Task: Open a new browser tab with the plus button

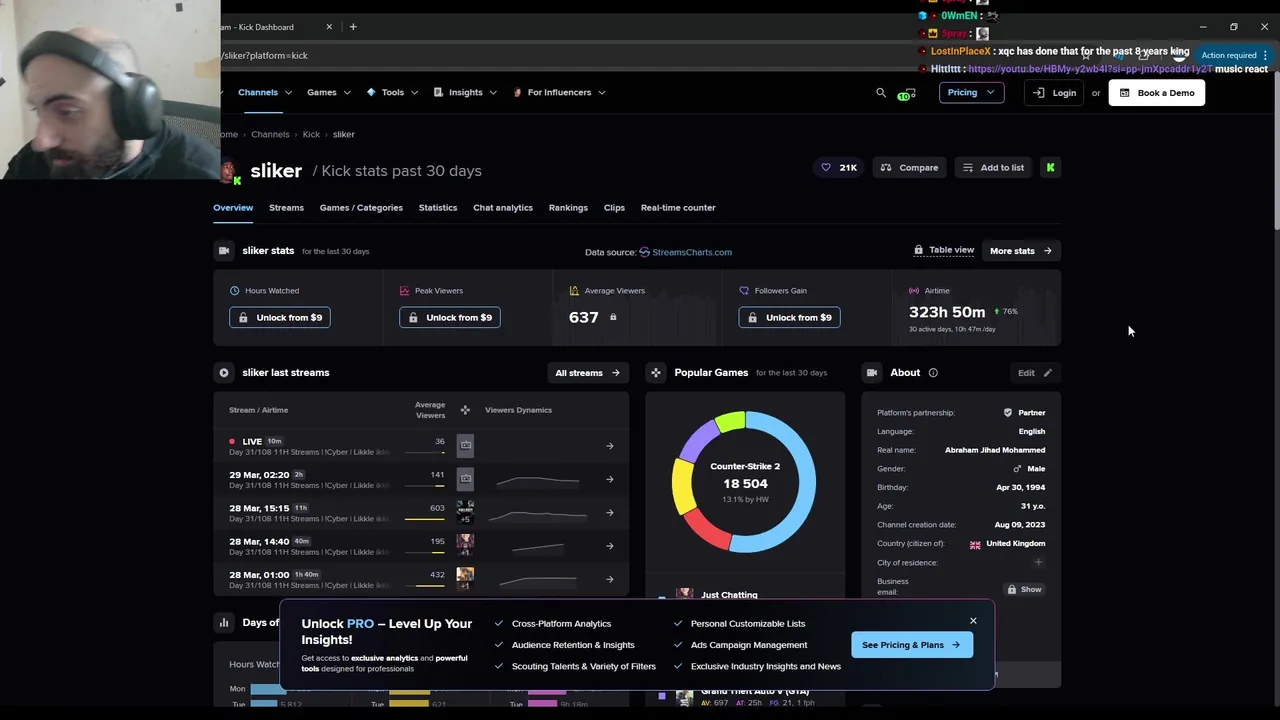Action: (x=353, y=27)
